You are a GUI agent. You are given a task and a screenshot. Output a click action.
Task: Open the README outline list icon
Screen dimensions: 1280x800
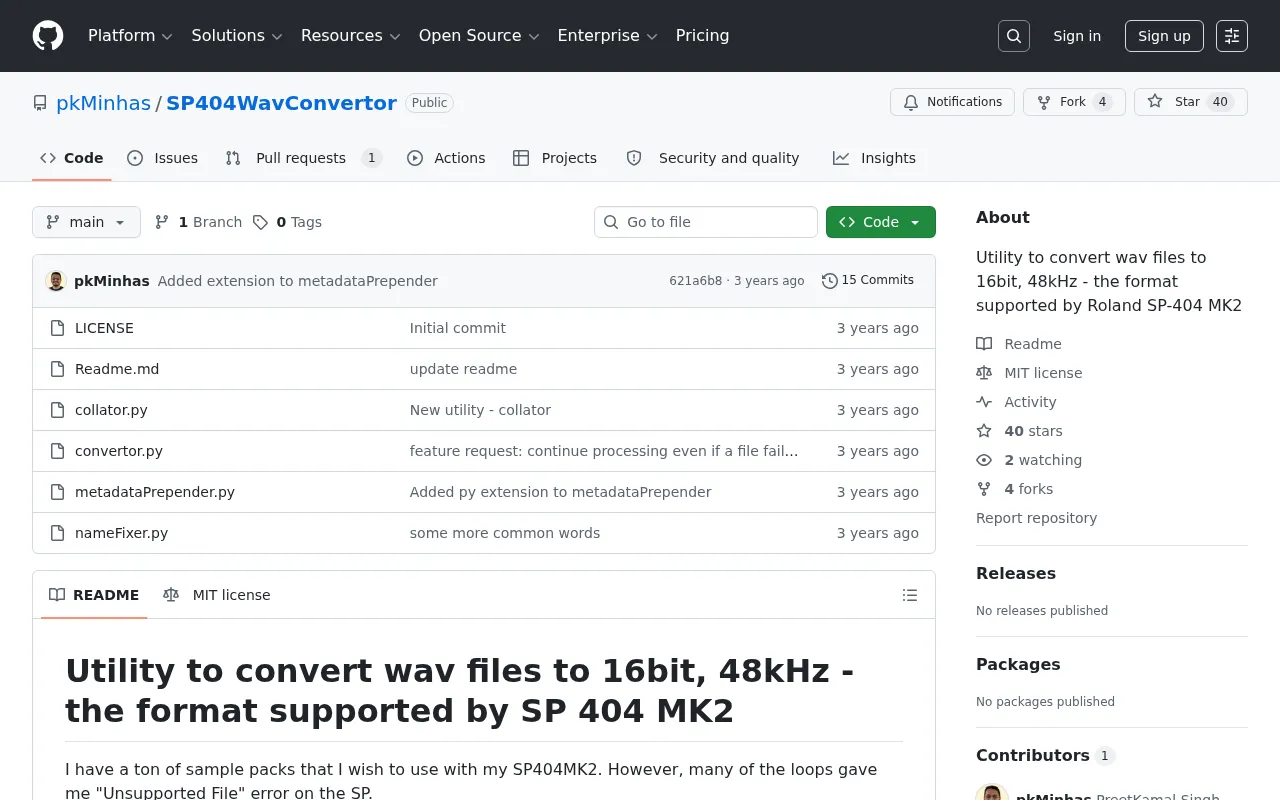coord(910,595)
